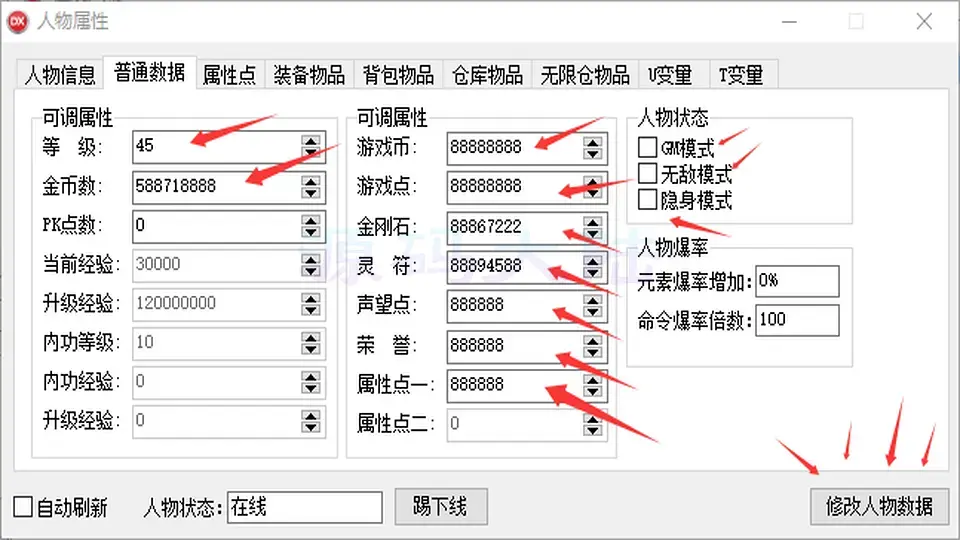
Task: Enable the 无敌模式 checkbox
Action: coord(647,174)
